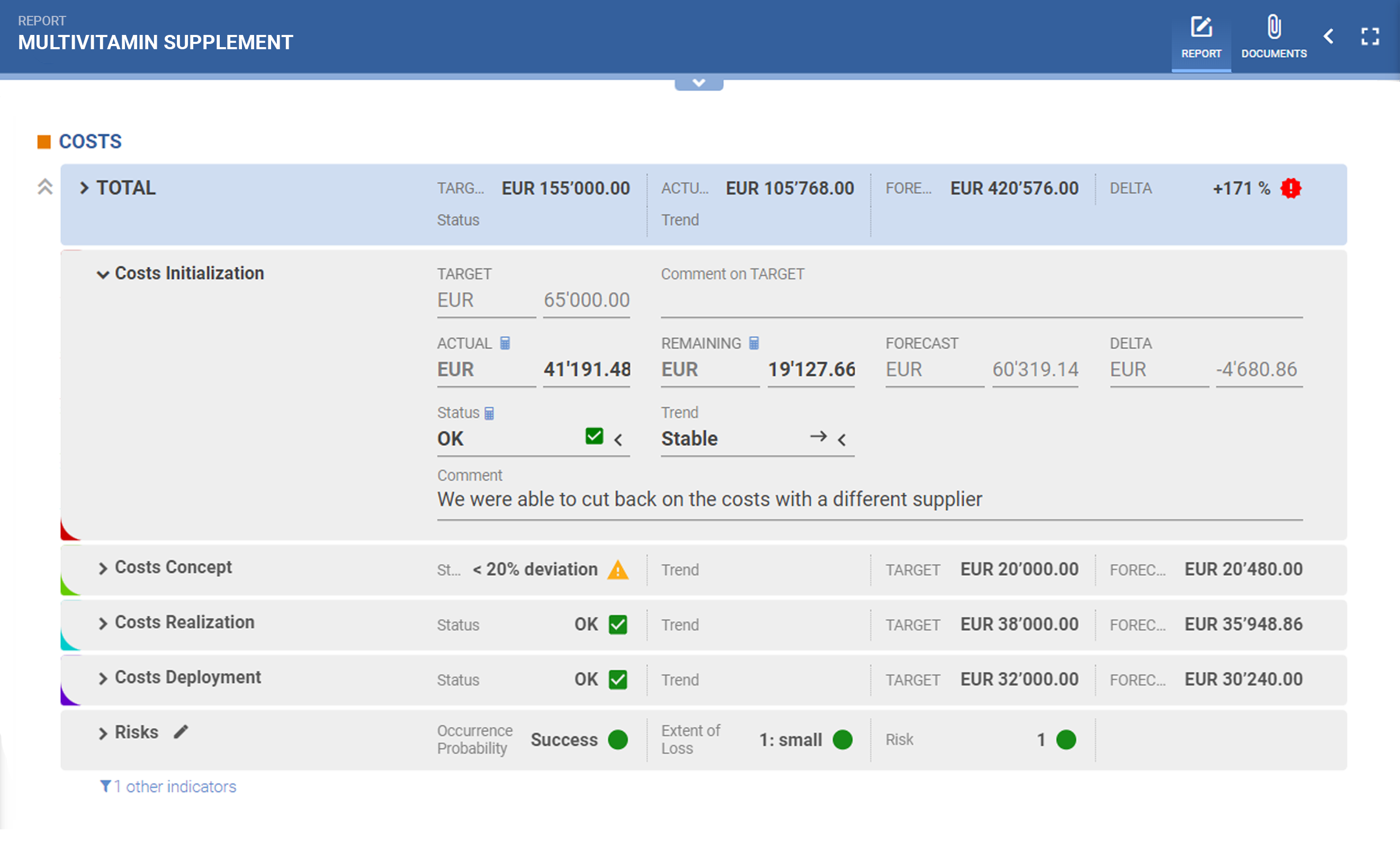1400x850 pixels.
Task: Click the orange COSTS section marker
Action: point(44,141)
